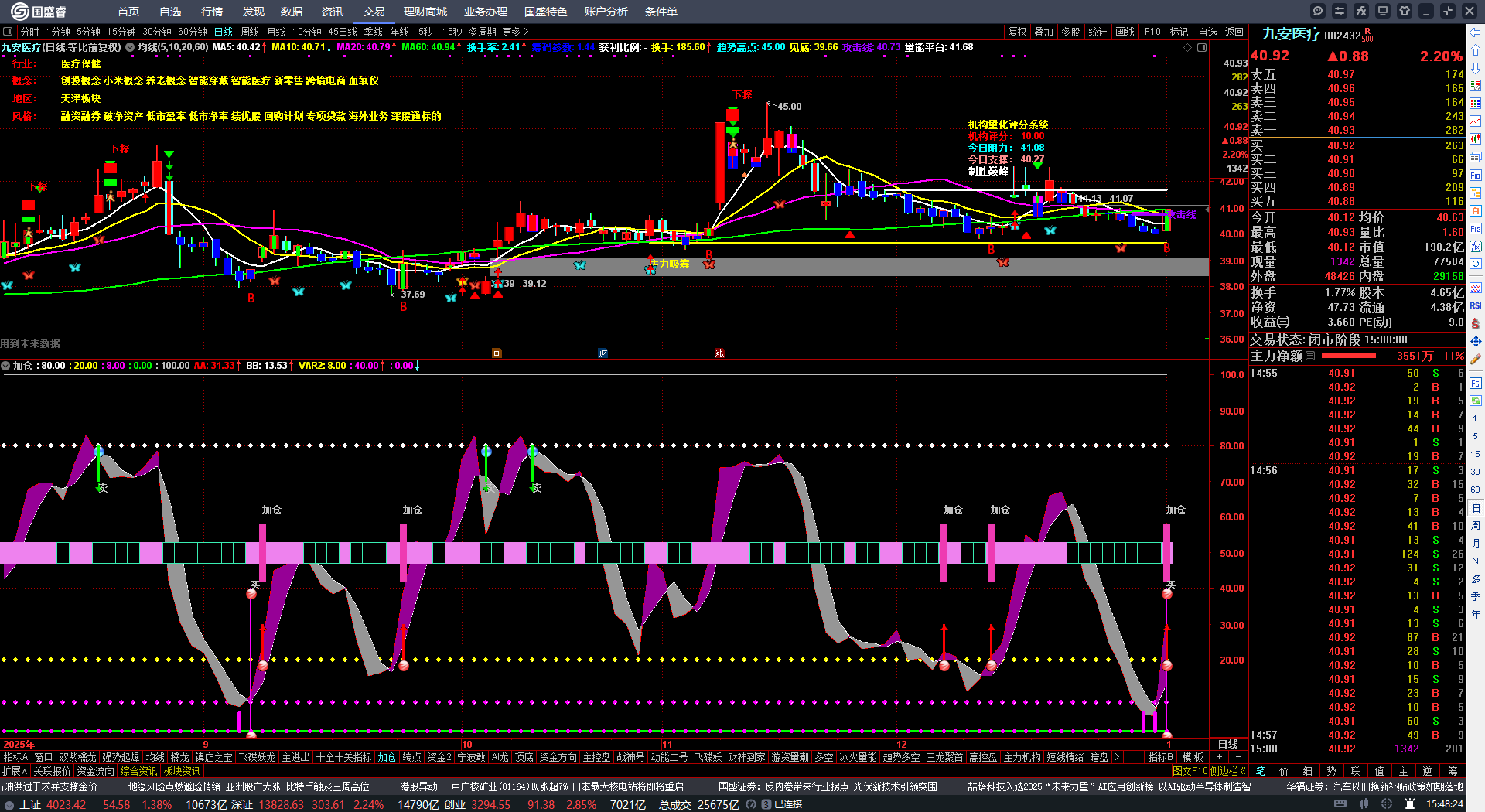Open the line chart icon in right sidebar
The height and width of the screenshot is (812, 1485).
tap(1476, 121)
